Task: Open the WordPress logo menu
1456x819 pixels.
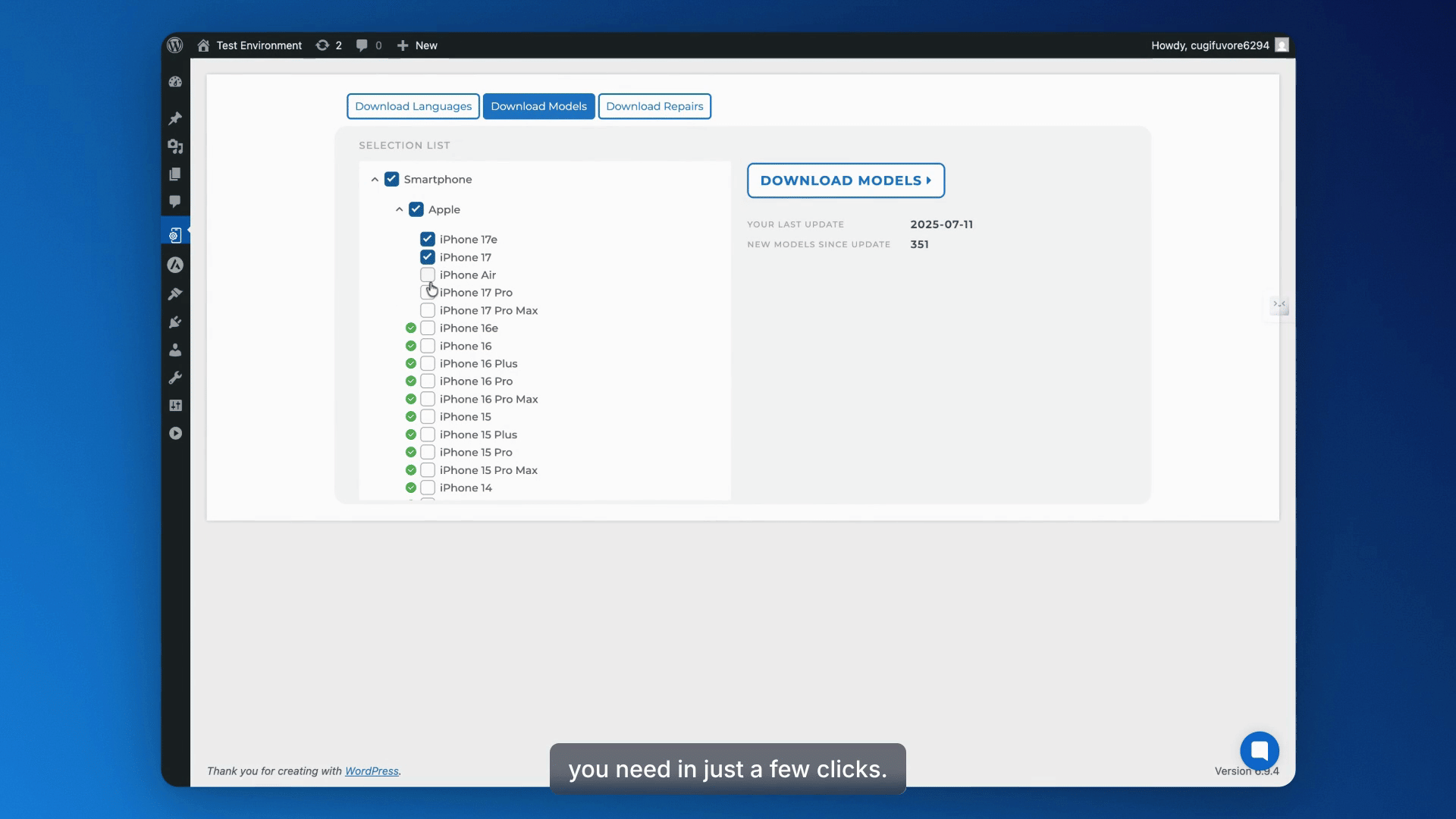Action: (175, 45)
